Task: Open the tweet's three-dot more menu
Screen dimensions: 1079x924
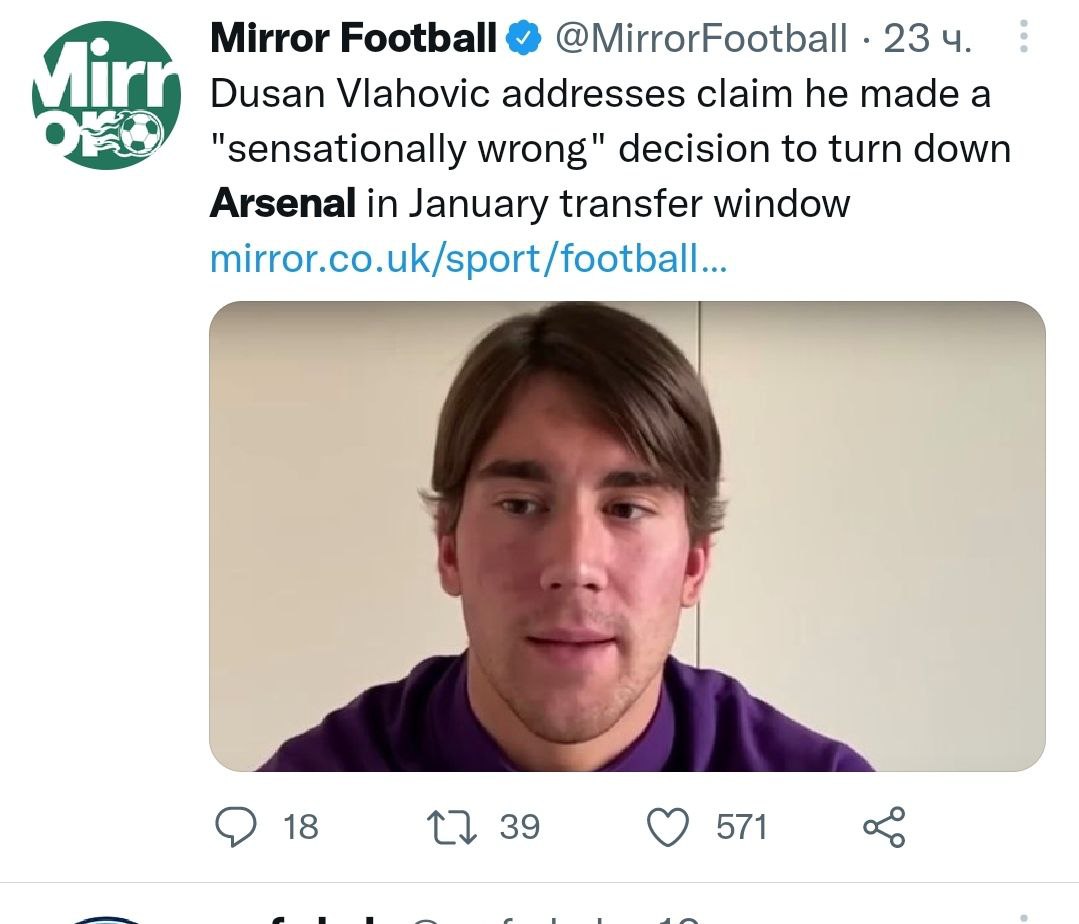Action: tap(1023, 38)
